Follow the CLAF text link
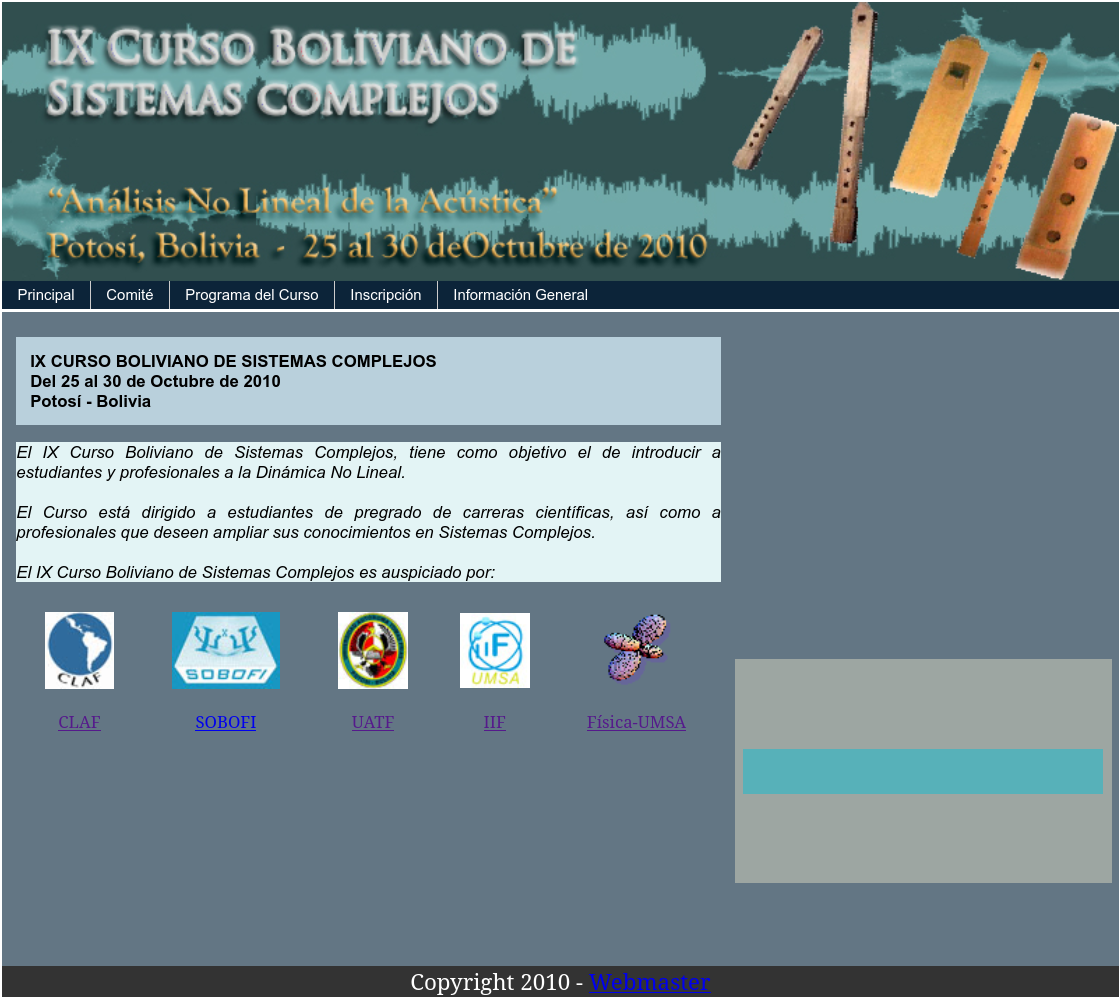The height and width of the screenshot is (997, 1120). coord(79,722)
